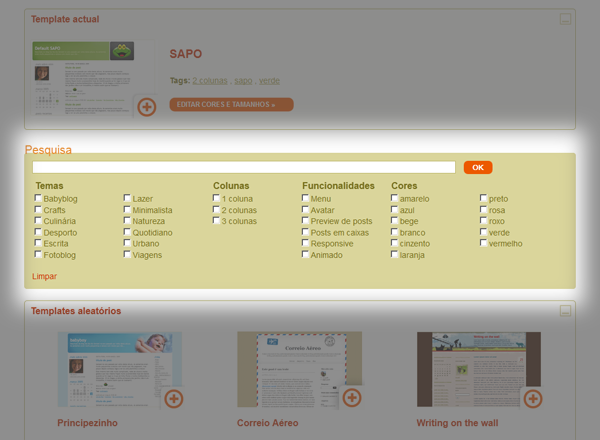Check the 2 colunas filter
The height and width of the screenshot is (440, 600).
click(216, 210)
